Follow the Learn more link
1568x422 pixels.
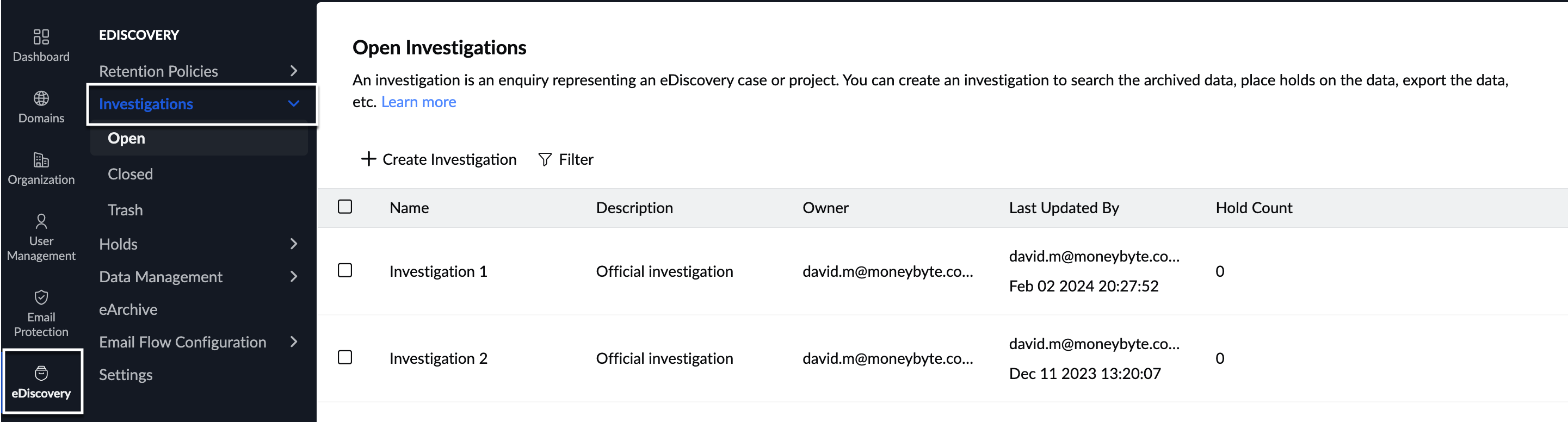[418, 102]
